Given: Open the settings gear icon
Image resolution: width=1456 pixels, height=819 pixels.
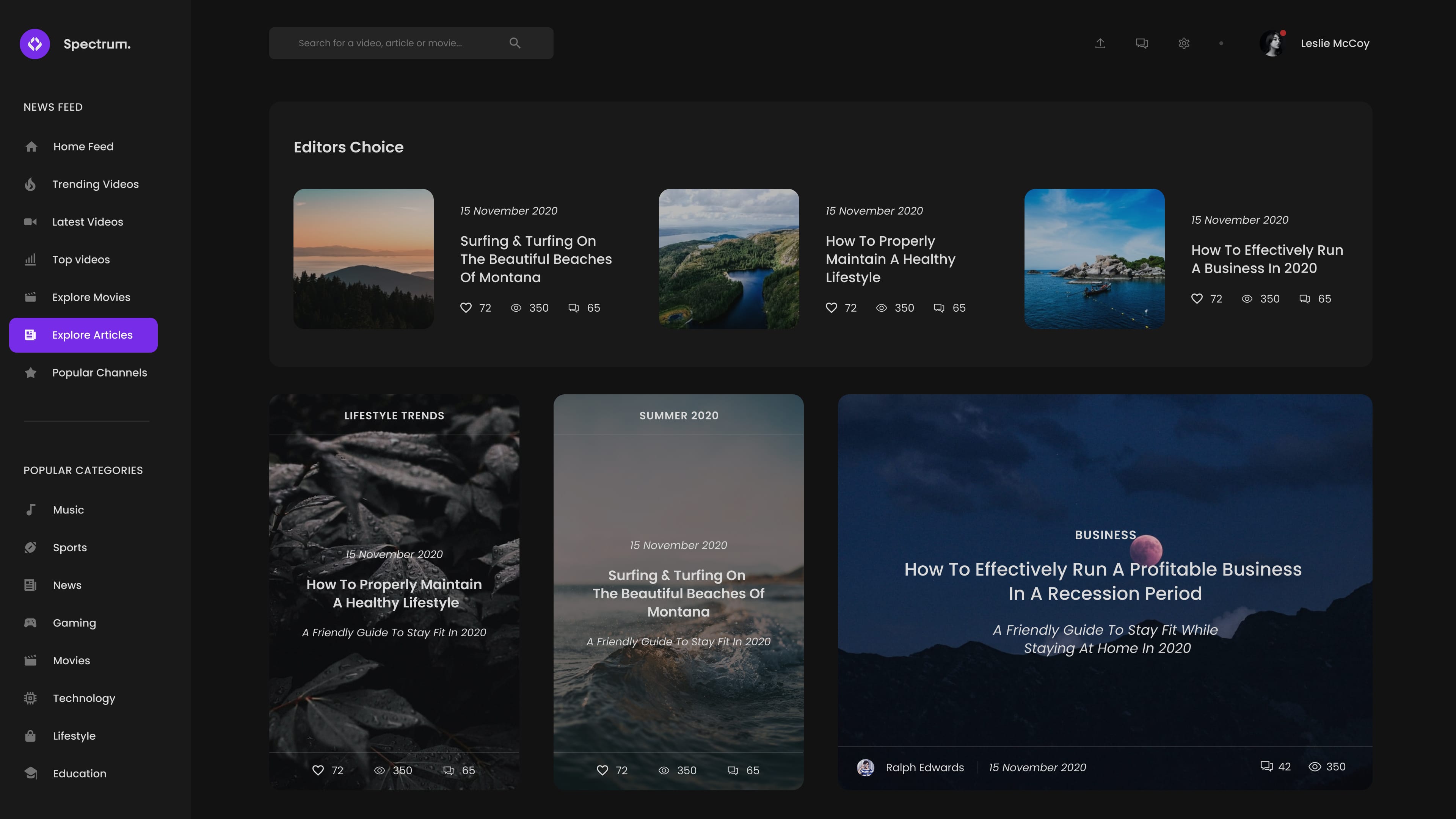Looking at the screenshot, I should [1184, 43].
